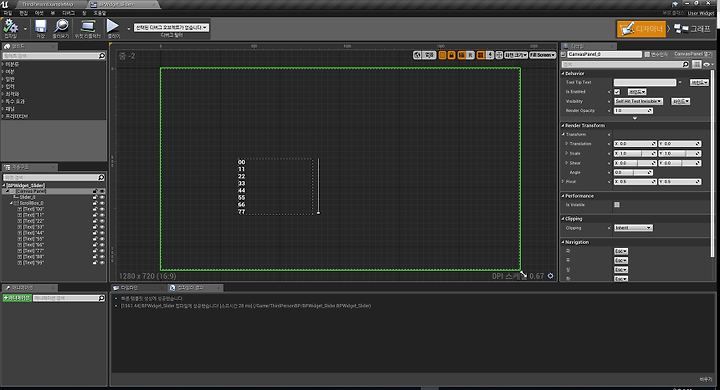Toggle the Is Volatile checkbox
720x390 pixels.
click(617, 205)
